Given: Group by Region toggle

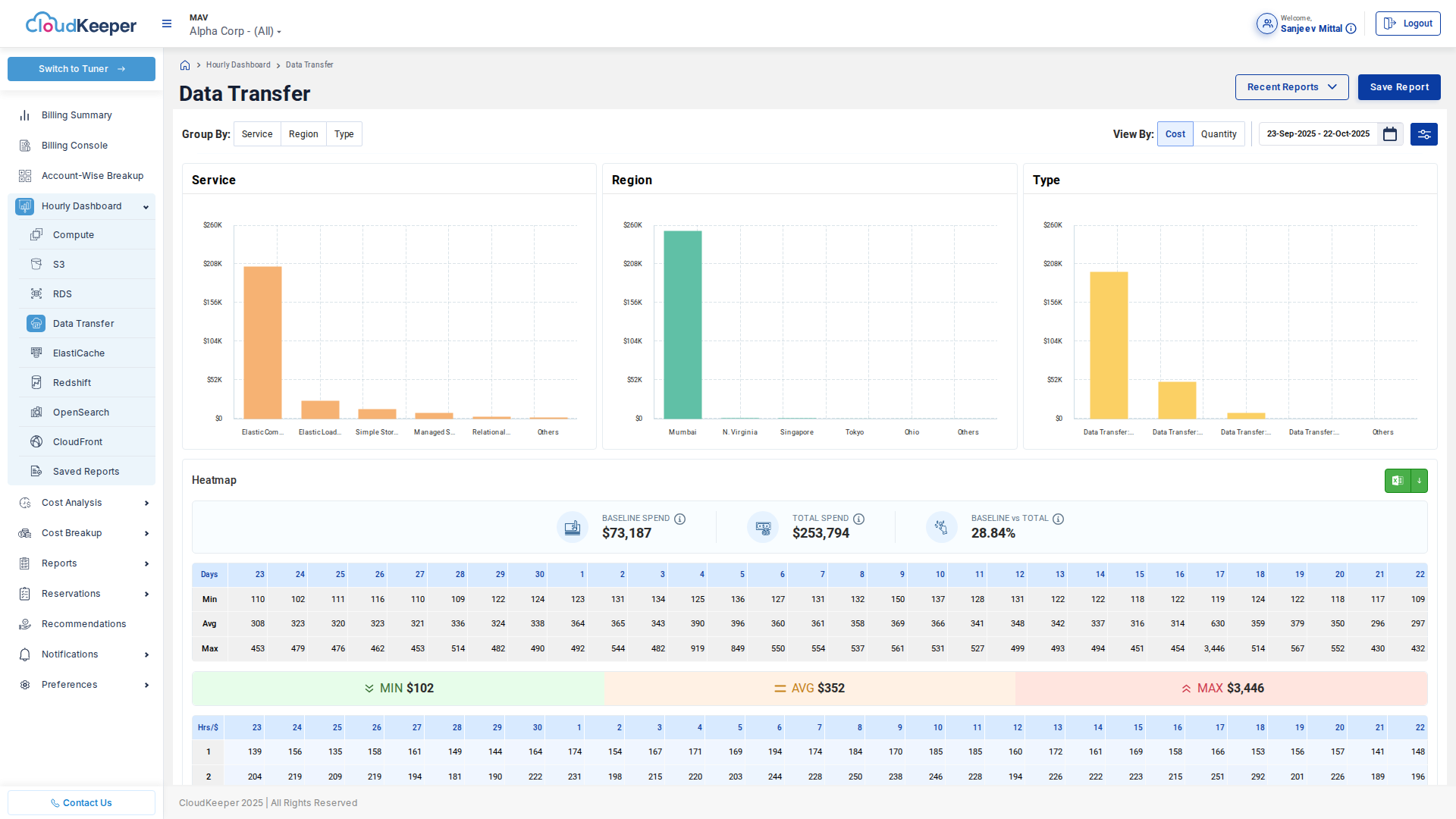Looking at the screenshot, I should tap(303, 134).
